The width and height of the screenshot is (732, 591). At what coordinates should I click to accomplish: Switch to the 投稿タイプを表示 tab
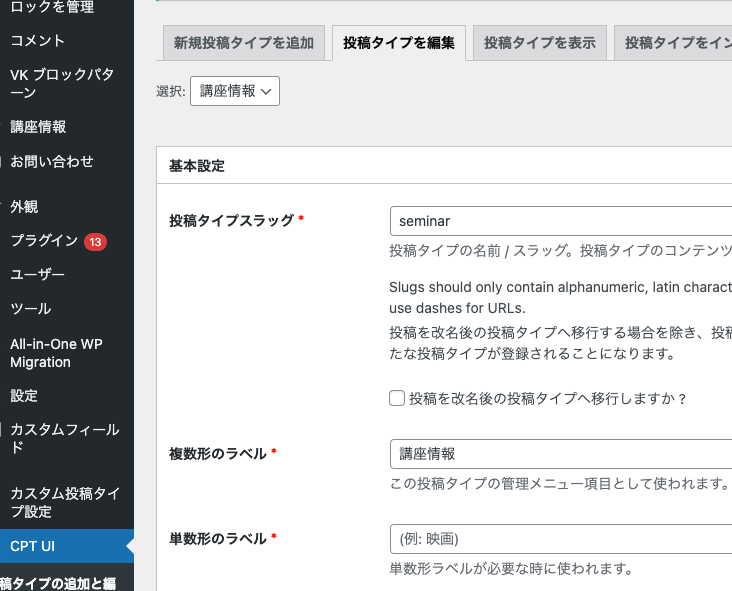tap(540, 43)
